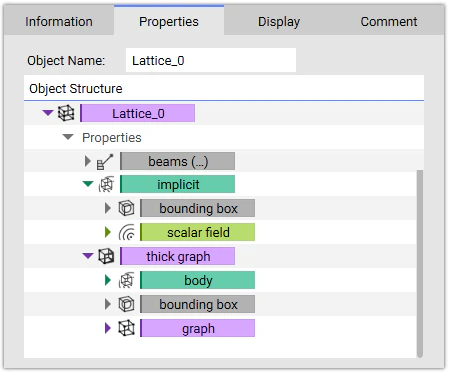Screen dimensions: 453x374
Task: Select the purple Lattice_0 chip
Action: (x=137, y=113)
